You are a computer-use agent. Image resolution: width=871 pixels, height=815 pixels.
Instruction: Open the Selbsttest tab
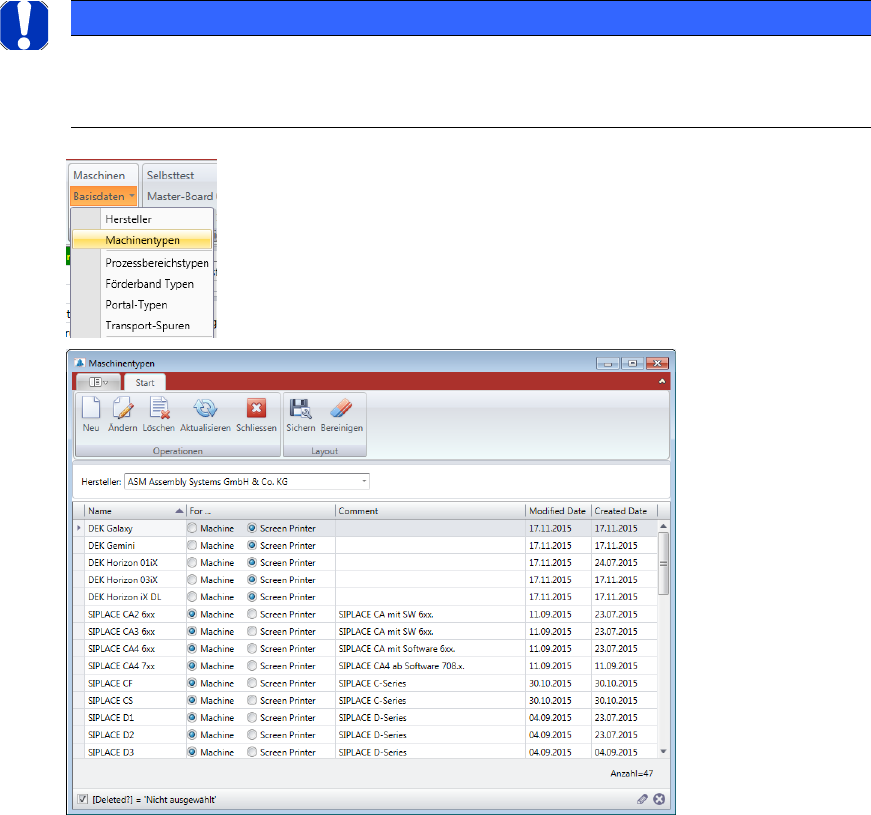tap(171, 175)
